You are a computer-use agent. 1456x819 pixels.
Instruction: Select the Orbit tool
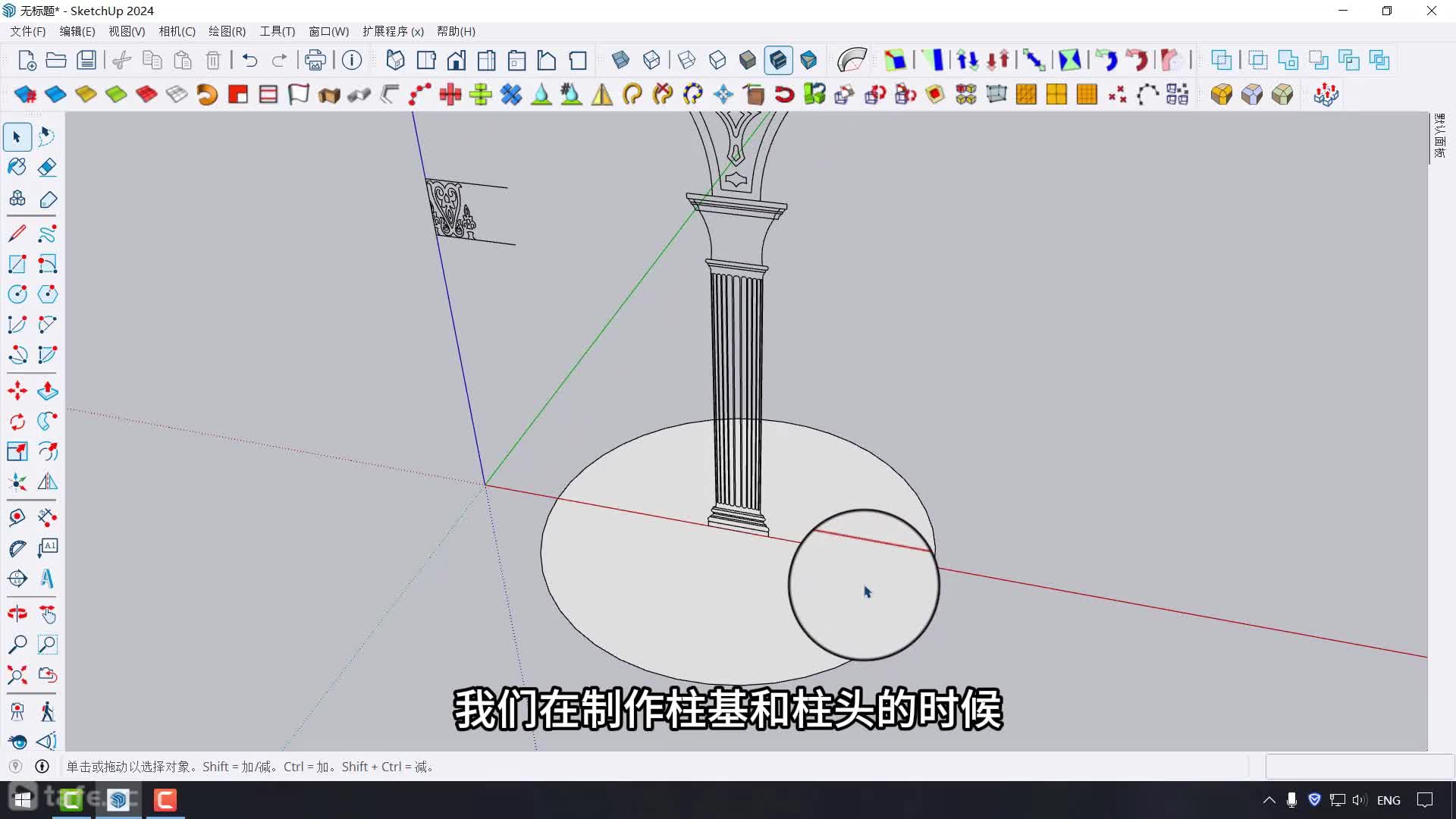(x=17, y=614)
